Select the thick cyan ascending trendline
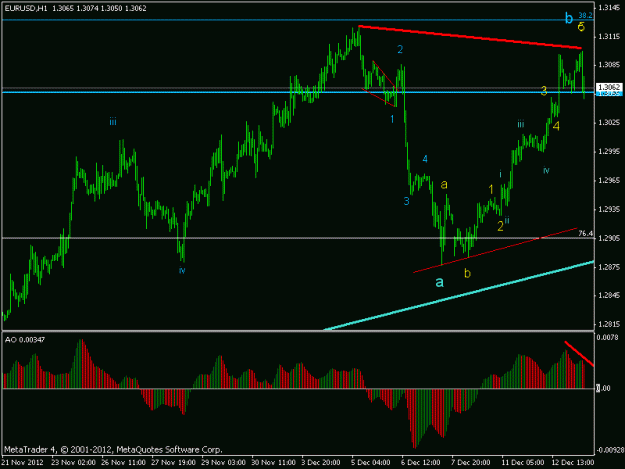Image resolution: width=625 pixels, height=469 pixels. [458, 296]
